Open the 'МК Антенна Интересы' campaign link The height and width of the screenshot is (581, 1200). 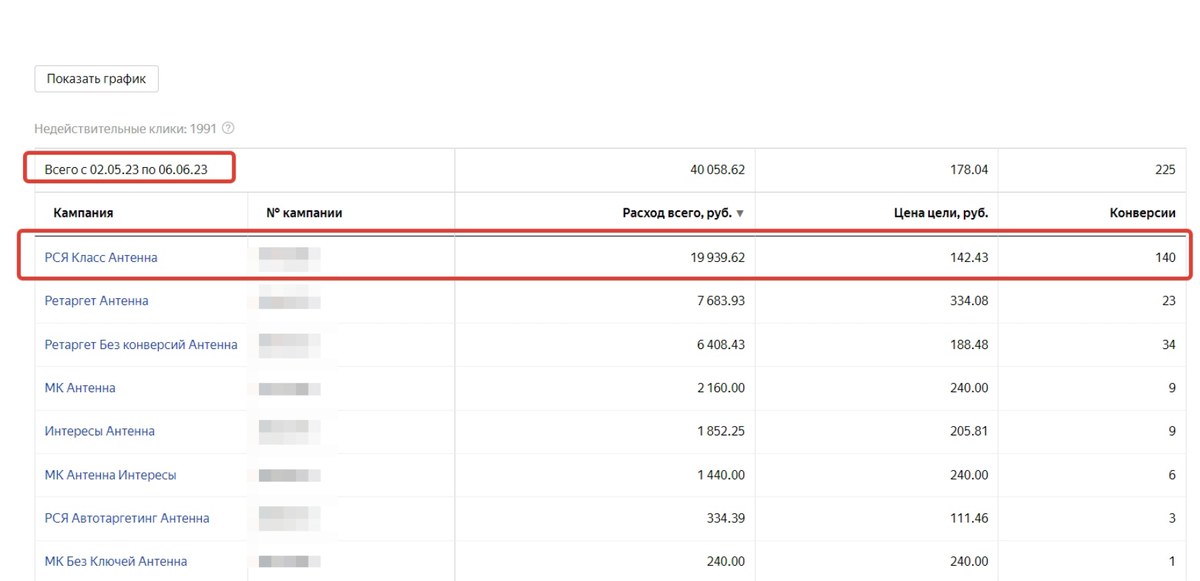(x=110, y=474)
